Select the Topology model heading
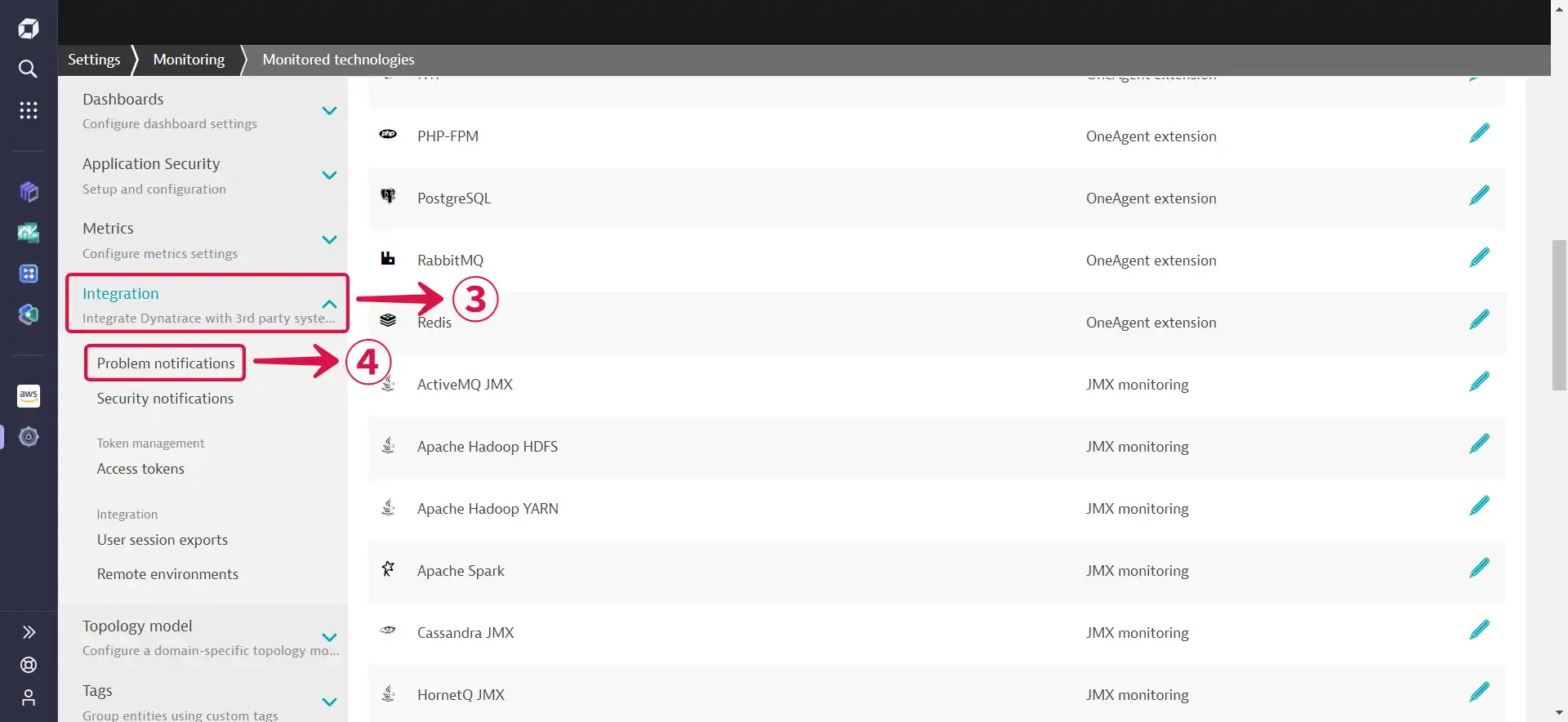The image size is (1568, 722). [137, 626]
